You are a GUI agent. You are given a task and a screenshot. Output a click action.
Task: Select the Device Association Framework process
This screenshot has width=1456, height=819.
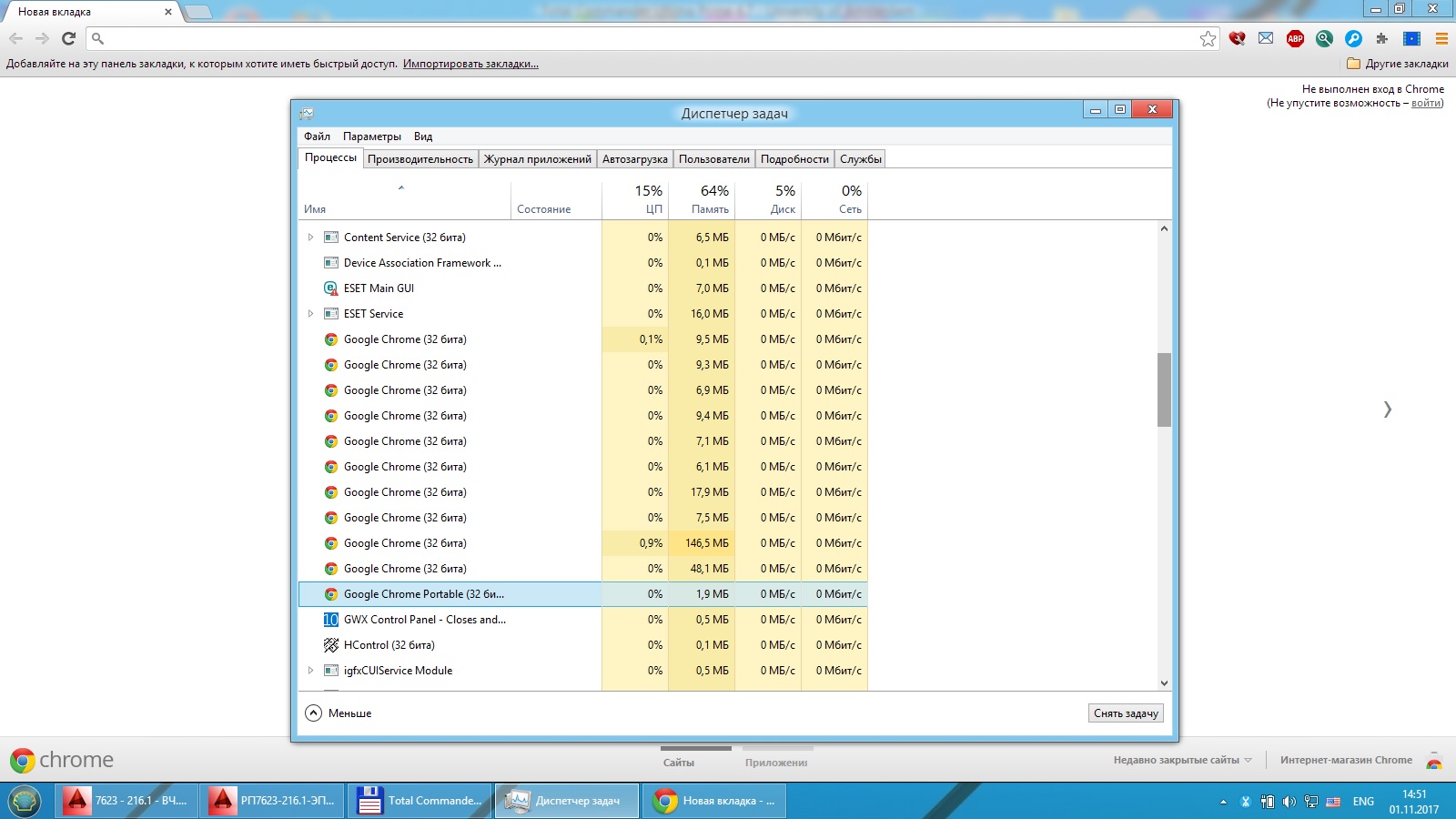pyautogui.click(x=583, y=263)
